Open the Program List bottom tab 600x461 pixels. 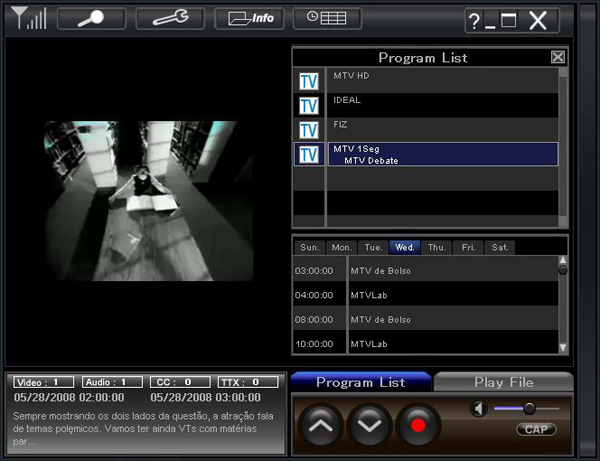pos(361,382)
